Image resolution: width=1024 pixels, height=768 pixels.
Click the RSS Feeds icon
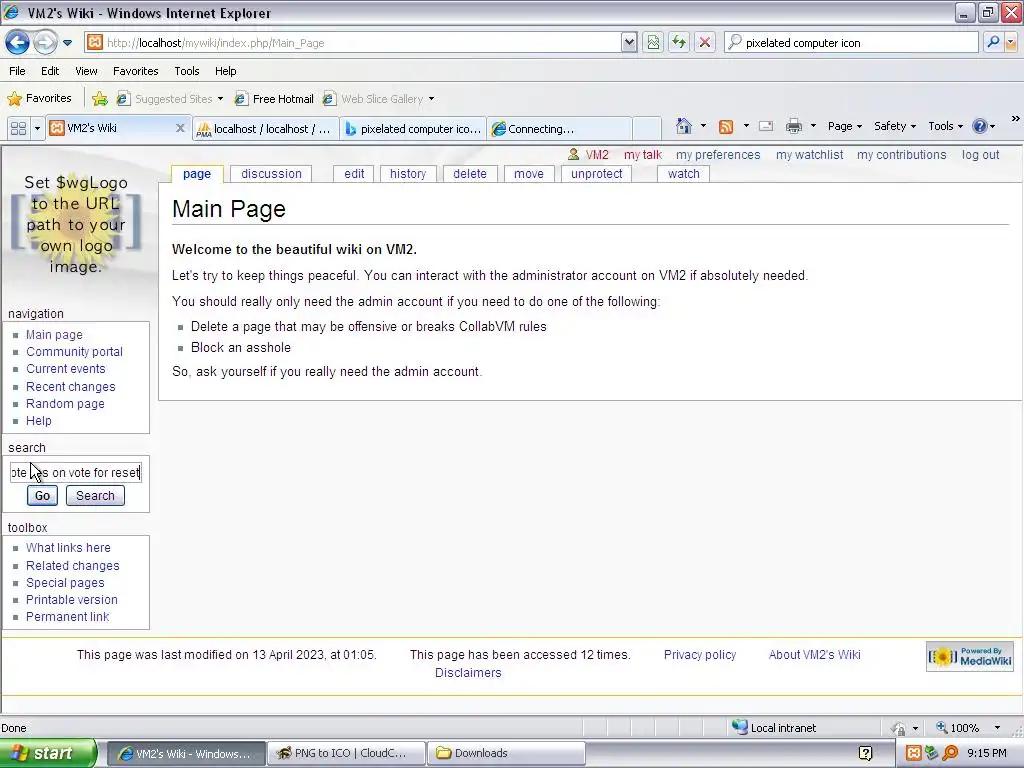[x=726, y=126]
